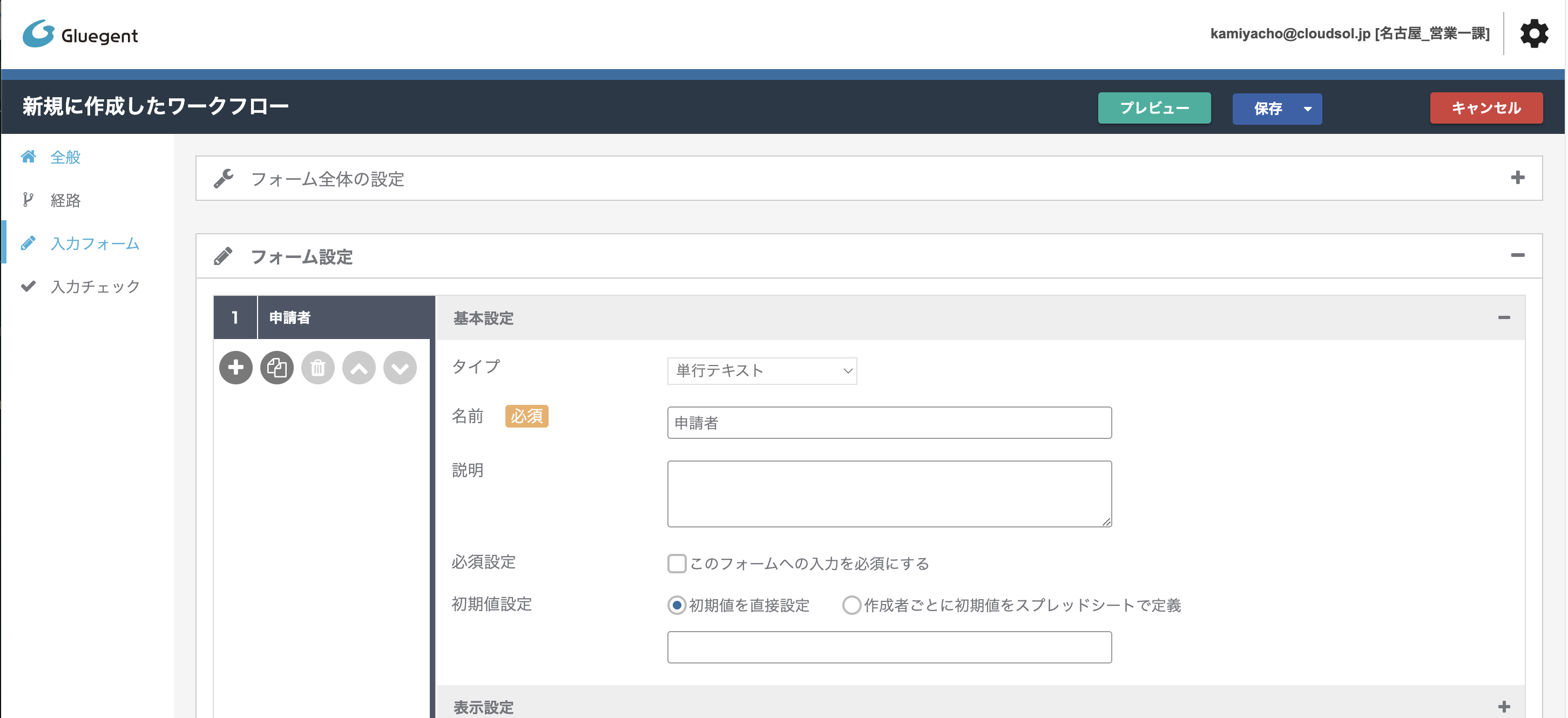Enable このフォームへの入力を必須にする checkbox

coord(677,564)
